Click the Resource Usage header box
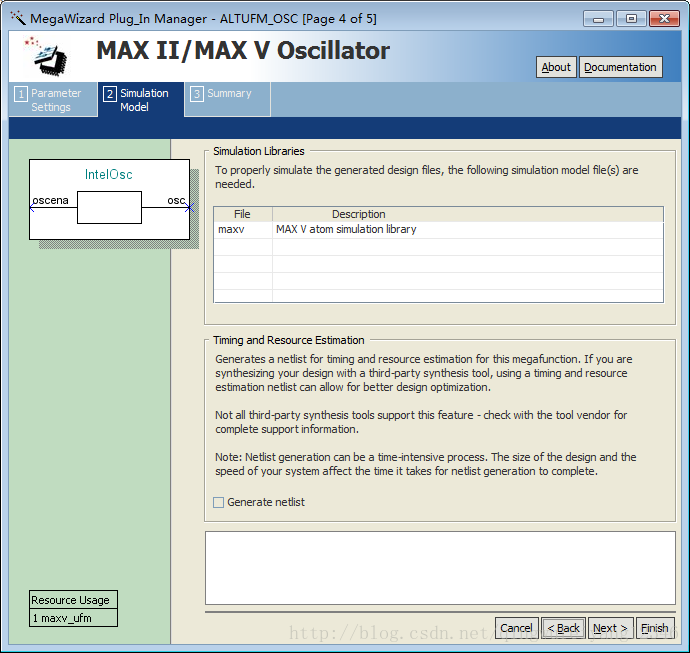 [x=73, y=600]
